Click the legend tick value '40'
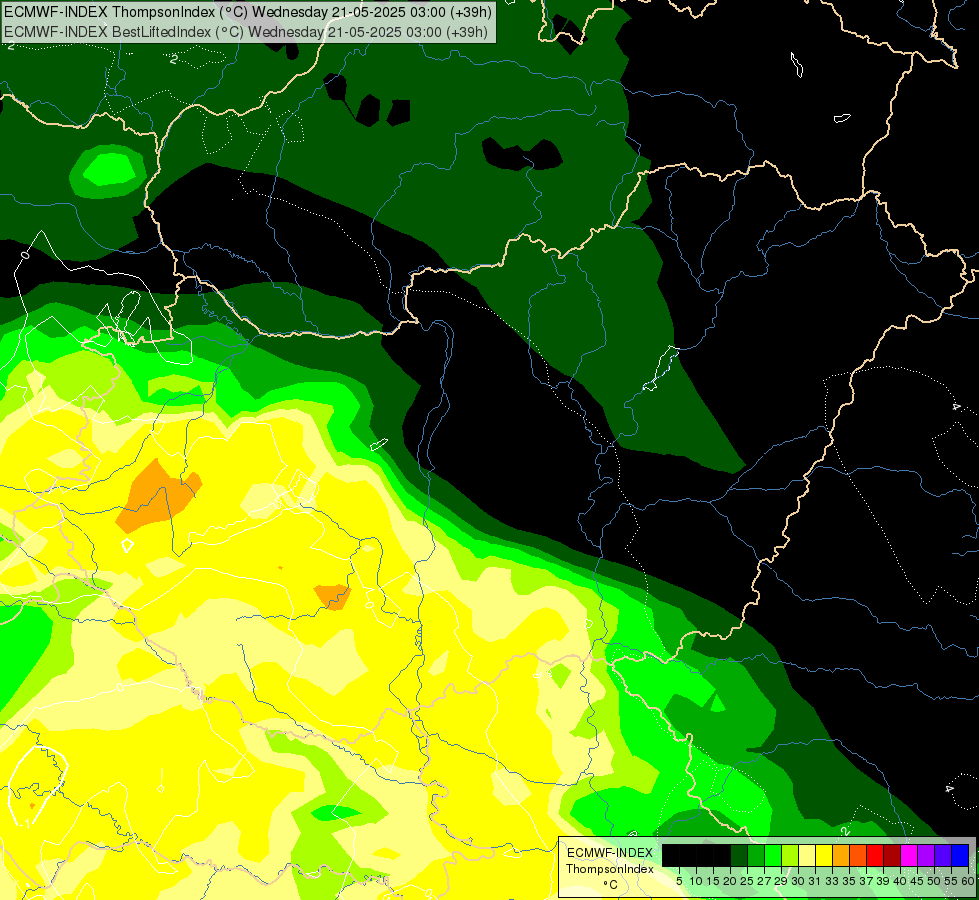 coord(900,881)
